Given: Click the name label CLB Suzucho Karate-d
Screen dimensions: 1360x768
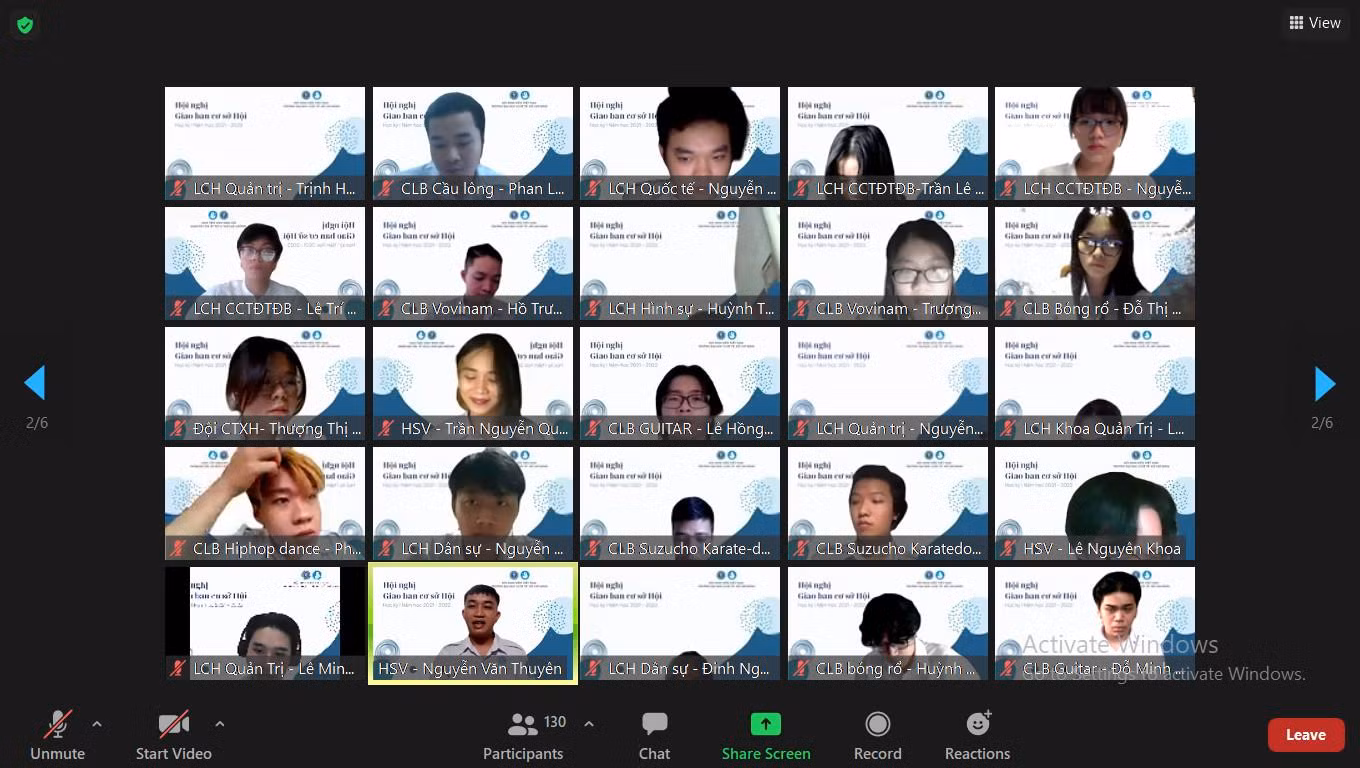Looking at the screenshot, I should pos(690,549).
